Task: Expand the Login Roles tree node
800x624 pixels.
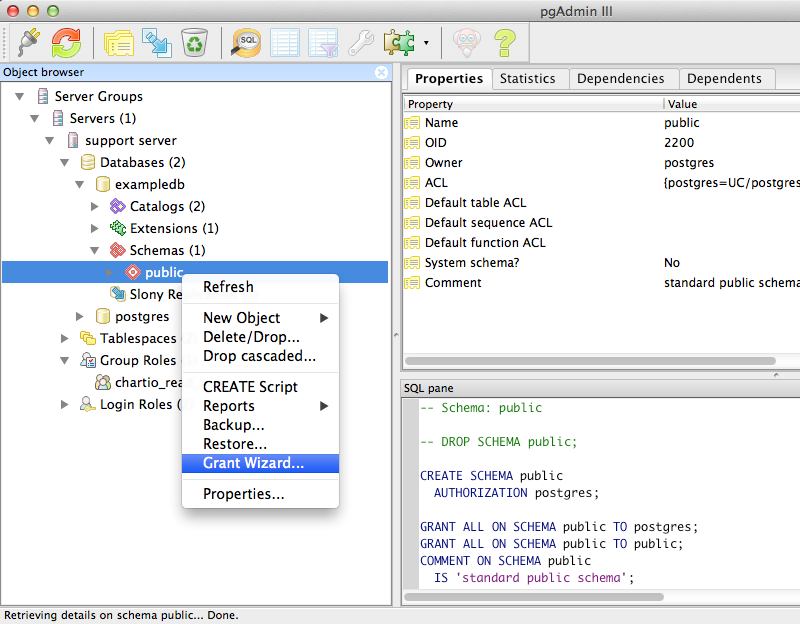Action: 64,404
